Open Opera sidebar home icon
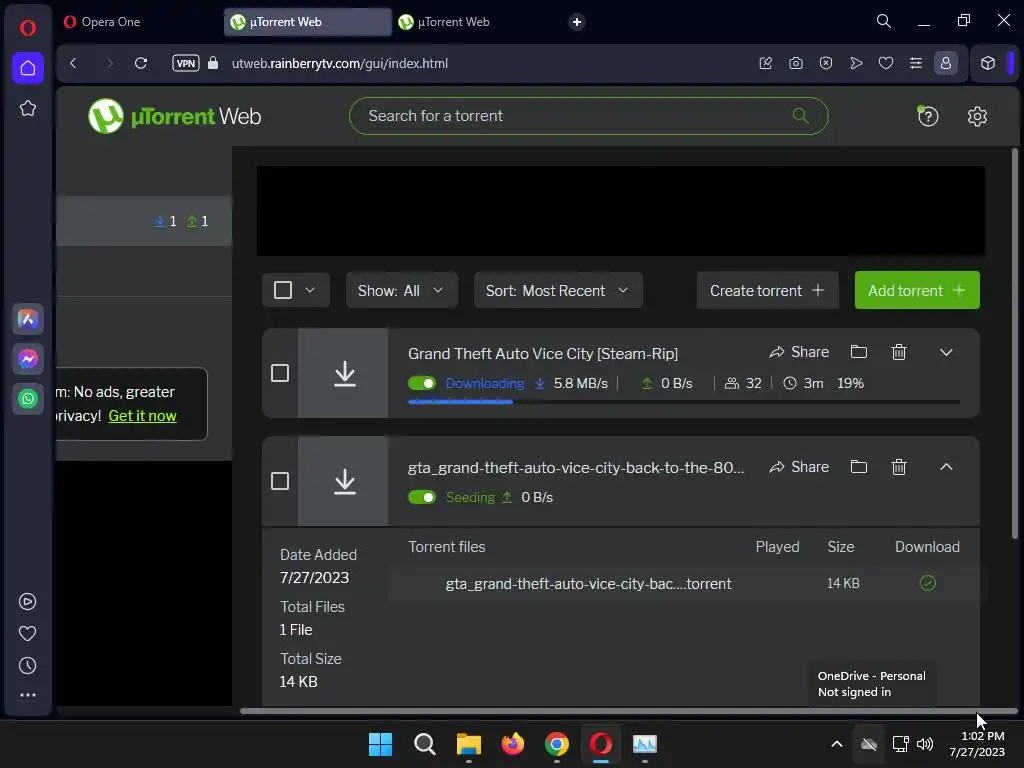Screen dimensions: 1024x768 27,68
